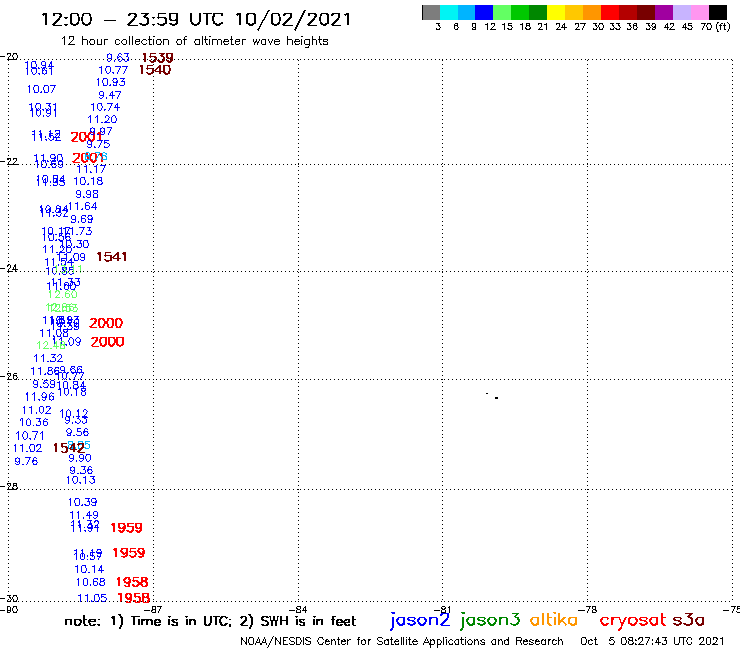Click the orange 'altika' label
The image size is (740, 650).
click(554, 620)
